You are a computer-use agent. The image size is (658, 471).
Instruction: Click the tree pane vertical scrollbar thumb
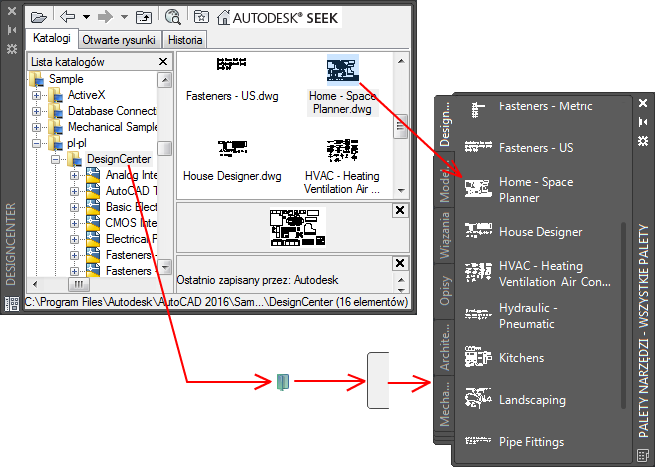point(165,148)
